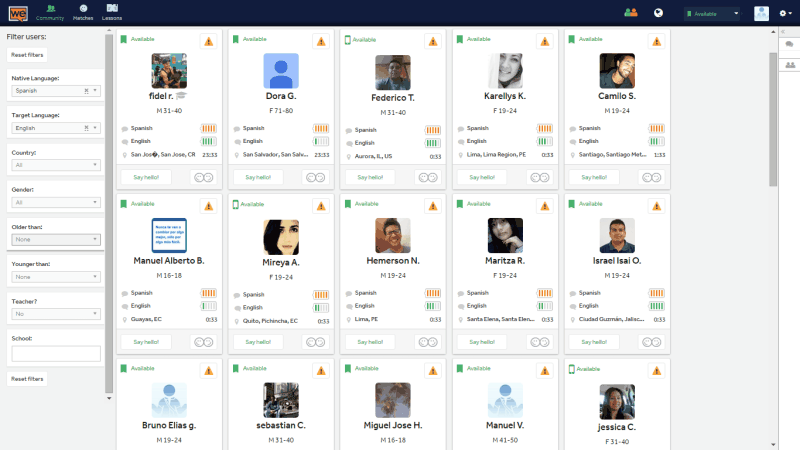
Task: Click warning icon on jessica C. card
Action: coord(657,371)
